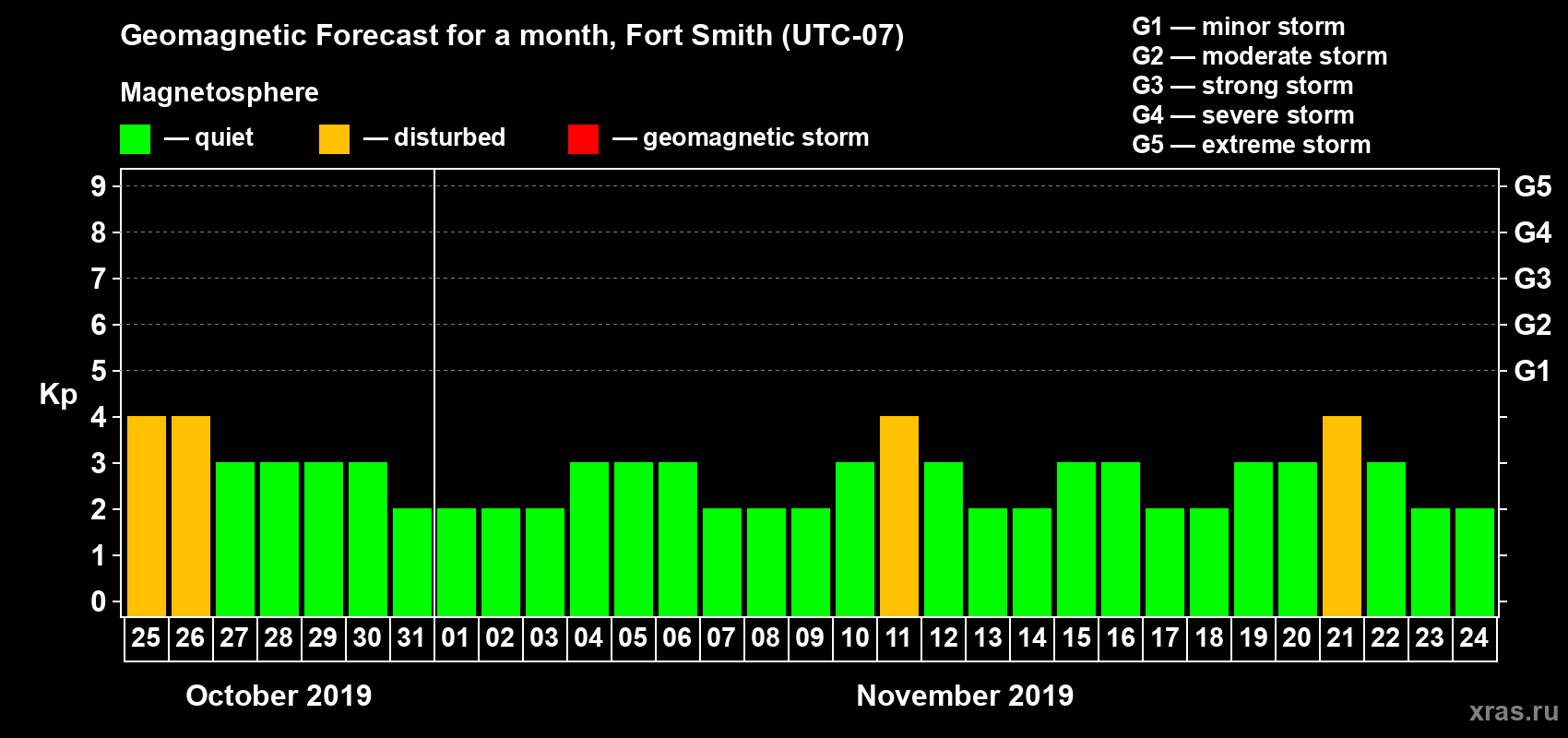Click the 'October 2019' month label

tap(279, 696)
